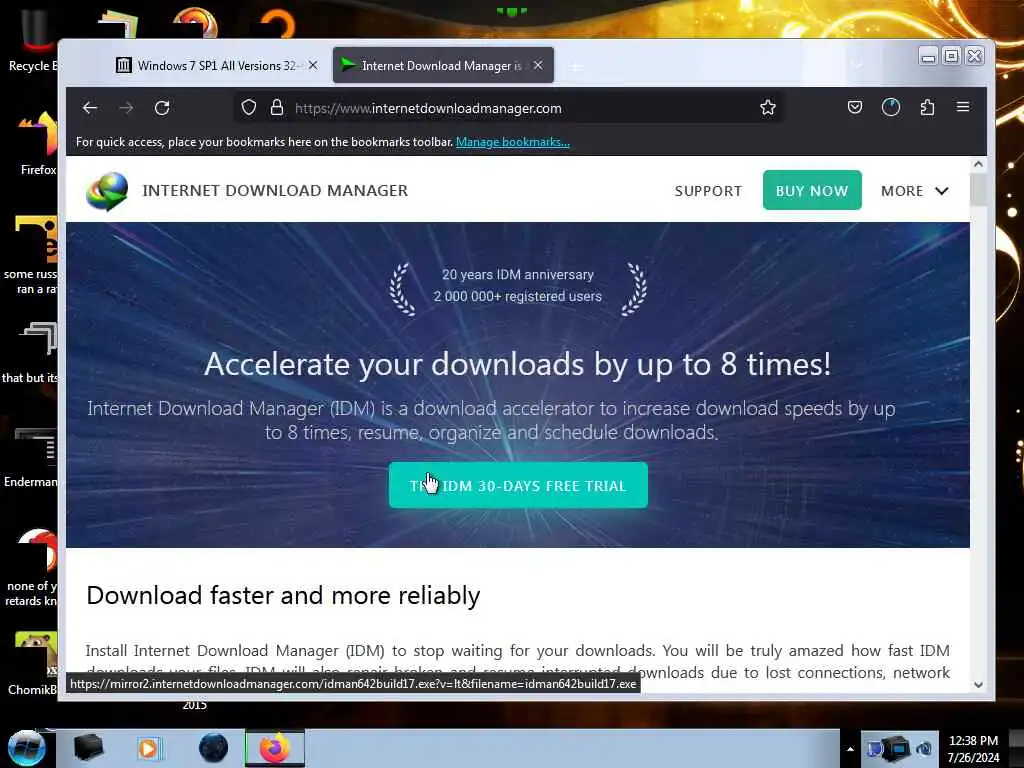The image size is (1024, 768).
Task: Open the dark globe taskbar icon
Action: coord(213,748)
